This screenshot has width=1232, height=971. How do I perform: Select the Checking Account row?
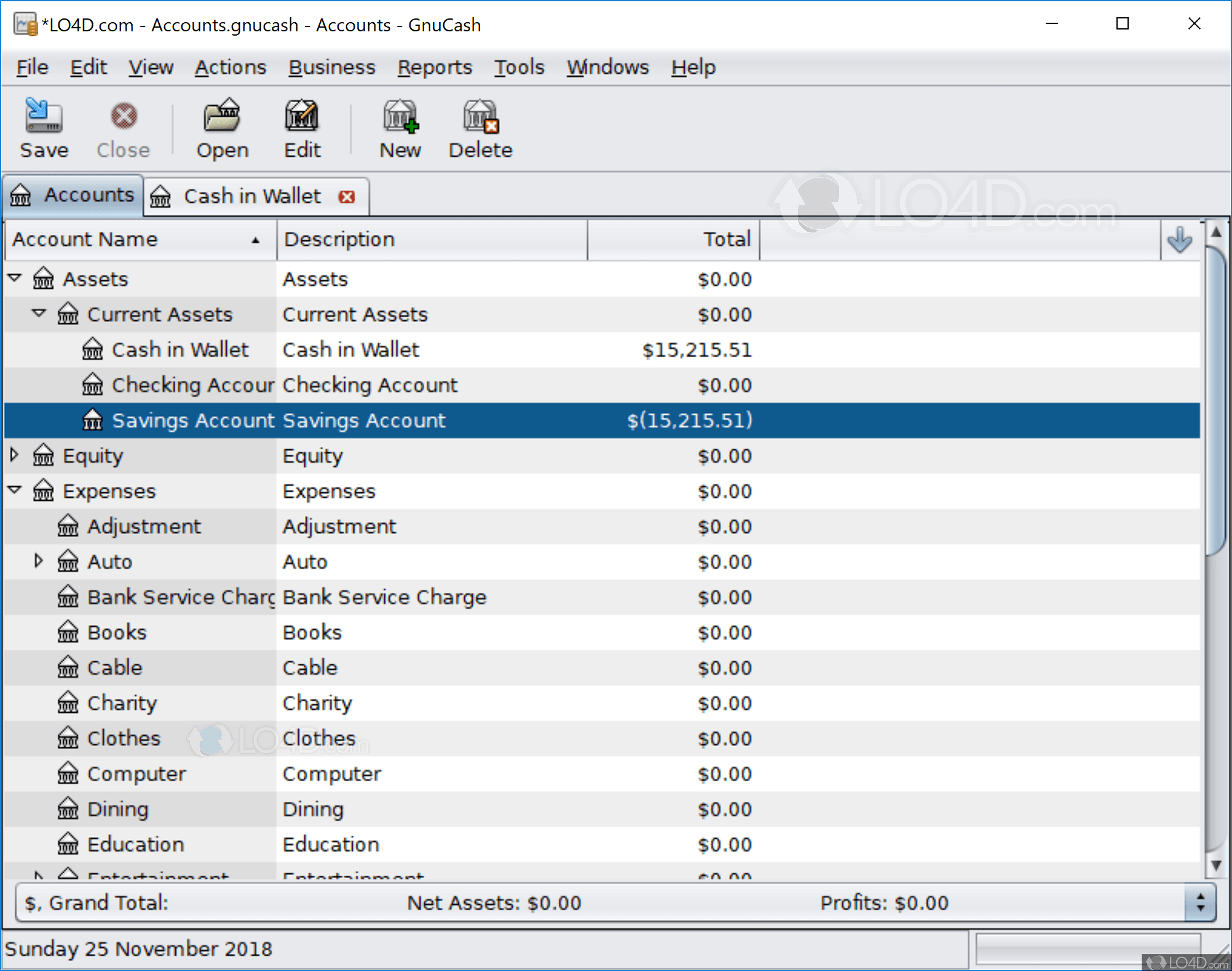pos(369,385)
